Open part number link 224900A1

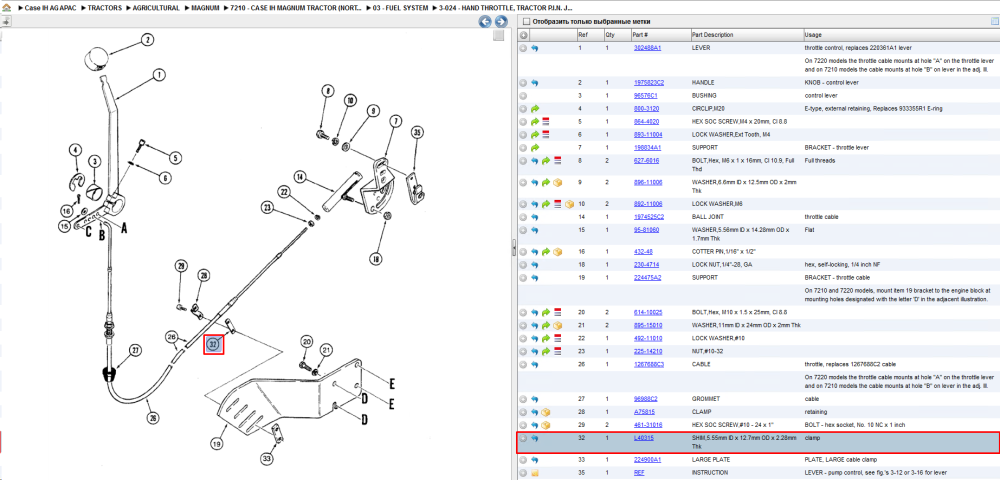(x=647, y=460)
